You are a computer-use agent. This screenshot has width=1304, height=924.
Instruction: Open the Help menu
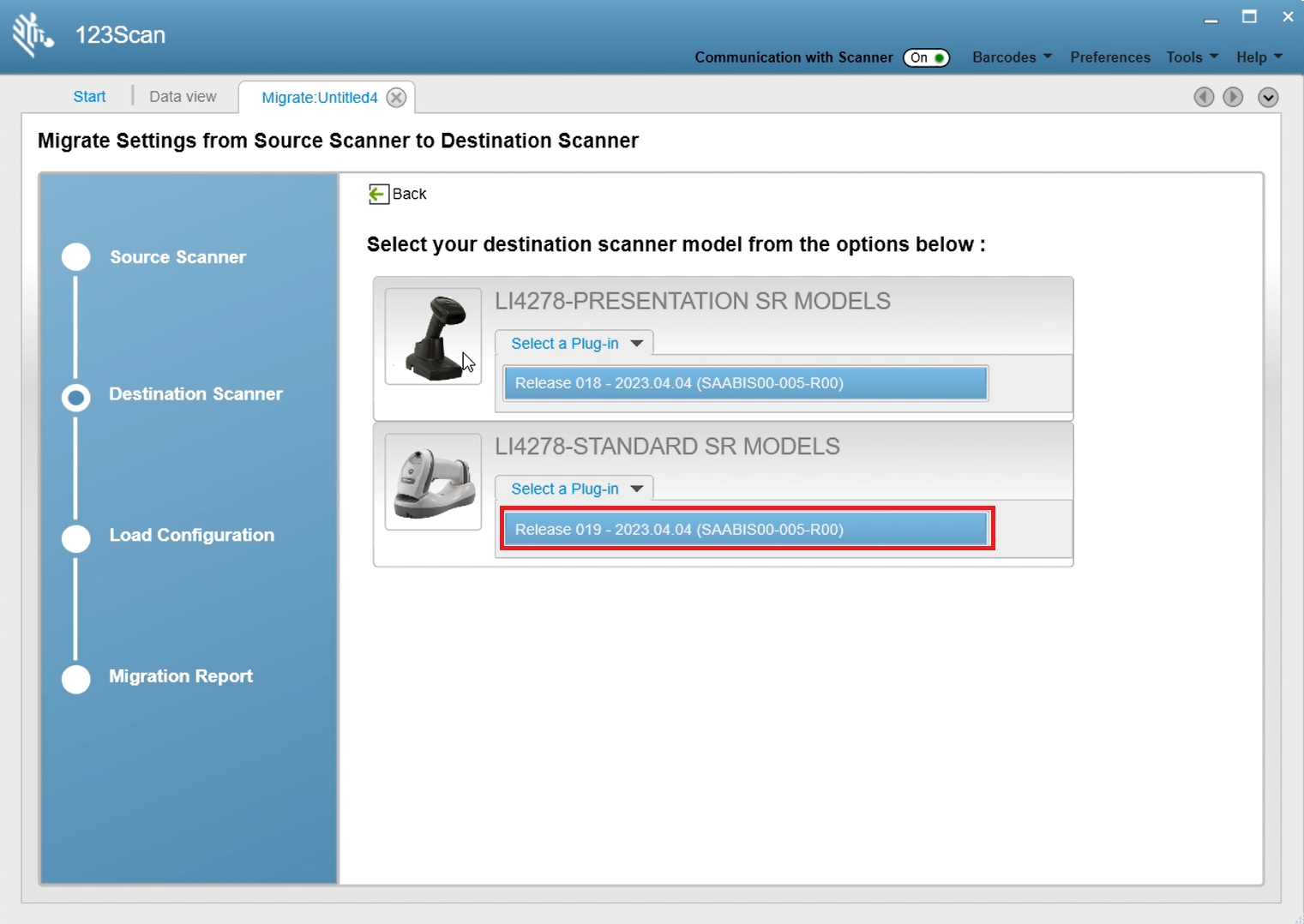(1259, 57)
